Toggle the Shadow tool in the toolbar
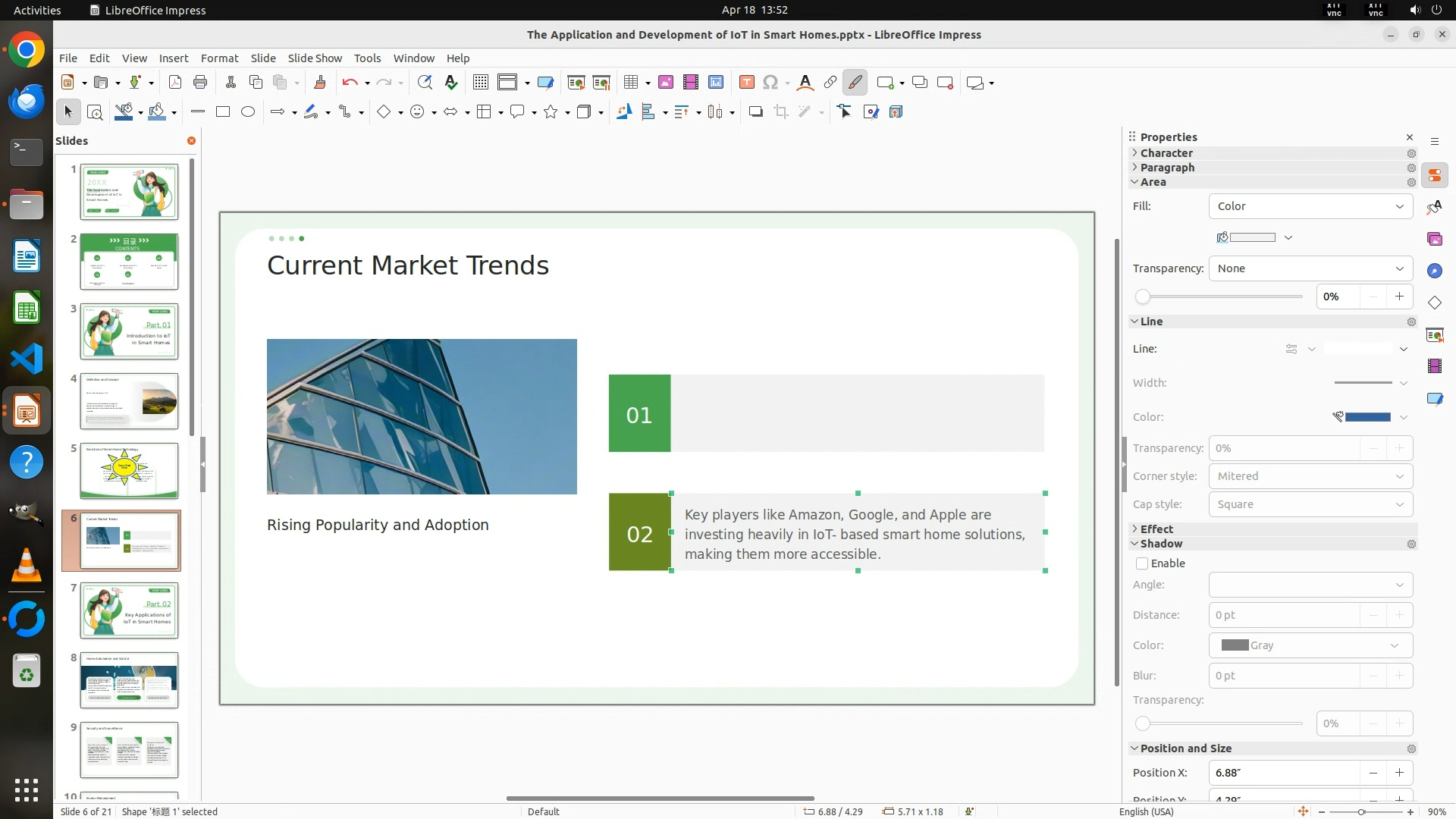The image size is (1456, 819). (755, 112)
